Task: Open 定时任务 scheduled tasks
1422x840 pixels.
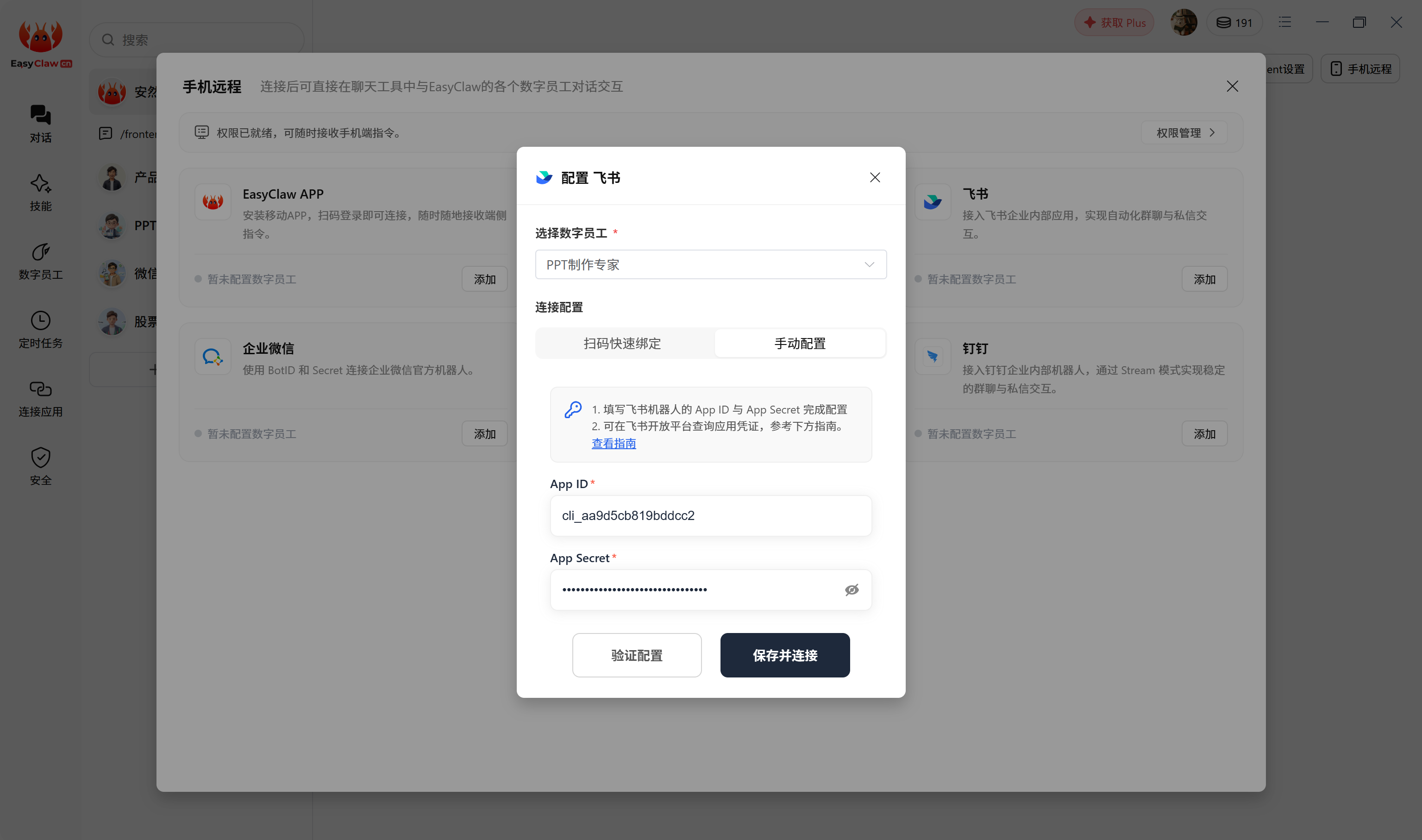Action: (40, 329)
